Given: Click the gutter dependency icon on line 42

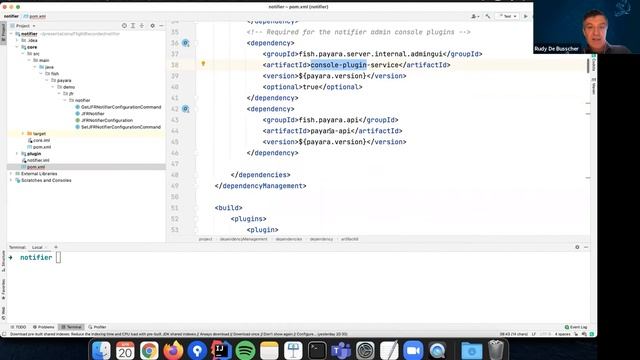Looking at the screenshot, I should (x=185, y=109).
